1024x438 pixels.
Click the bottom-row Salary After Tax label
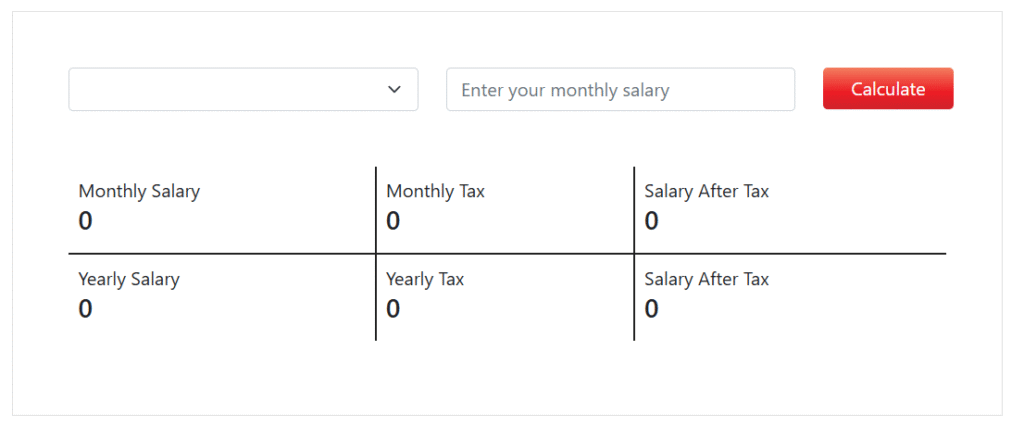click(x=706, y=279)
